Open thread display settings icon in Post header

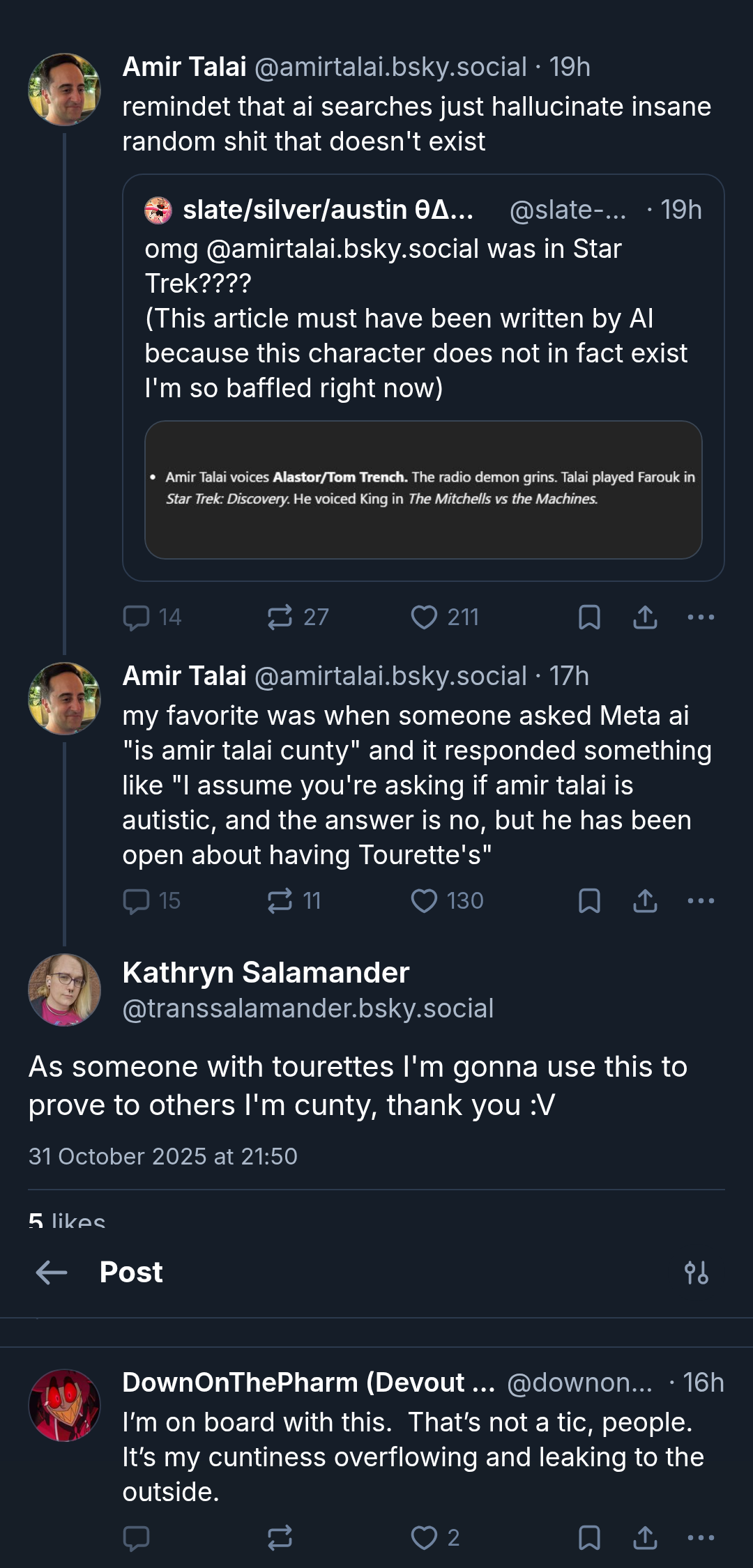(x=697, y=1273)
